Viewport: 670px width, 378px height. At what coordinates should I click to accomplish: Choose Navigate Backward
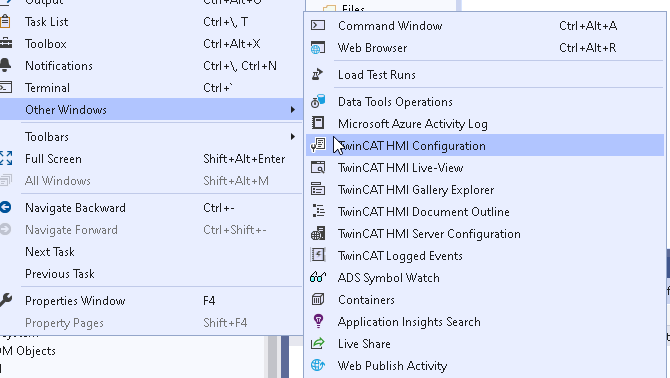150,208
